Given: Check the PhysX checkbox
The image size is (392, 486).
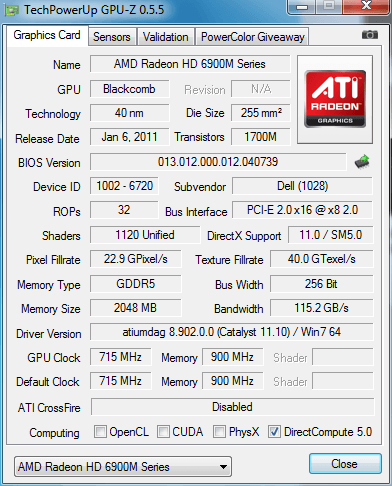Looking at the screenshot, I should pyautogui.click(x=219, y=431).
